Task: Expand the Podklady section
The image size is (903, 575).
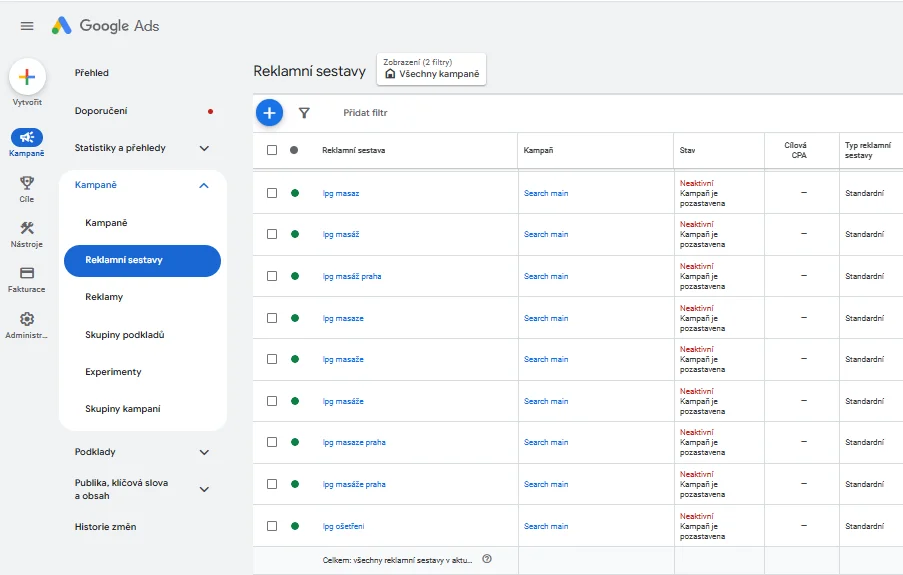Action: (204, 452)
